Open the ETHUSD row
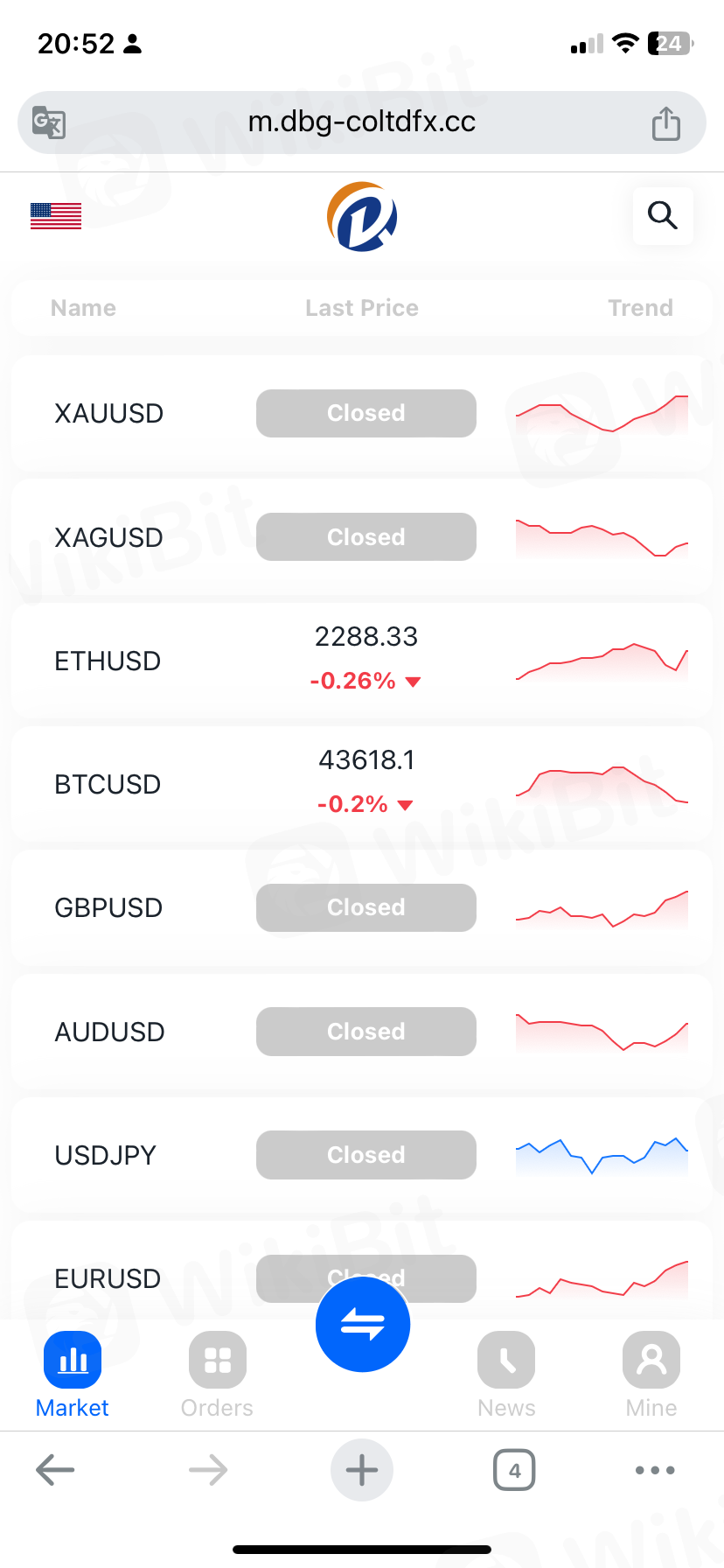 point(108,661)
